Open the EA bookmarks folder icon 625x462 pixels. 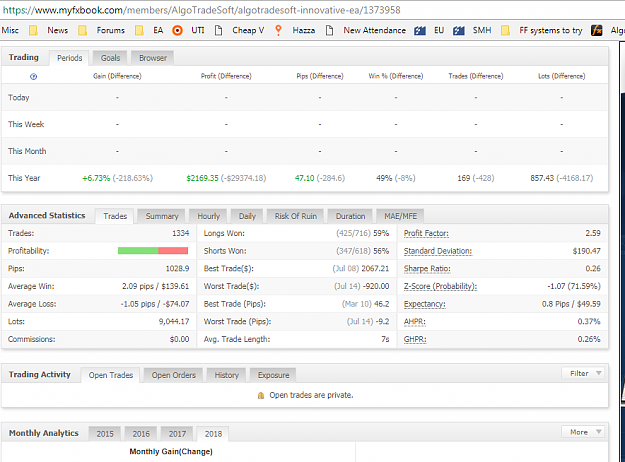pos(139,30)
